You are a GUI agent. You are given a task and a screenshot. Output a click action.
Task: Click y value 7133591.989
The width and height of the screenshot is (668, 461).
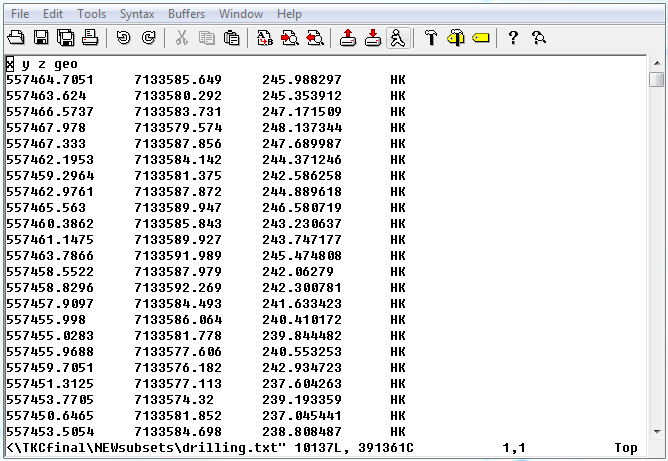(x=178, y=256)
